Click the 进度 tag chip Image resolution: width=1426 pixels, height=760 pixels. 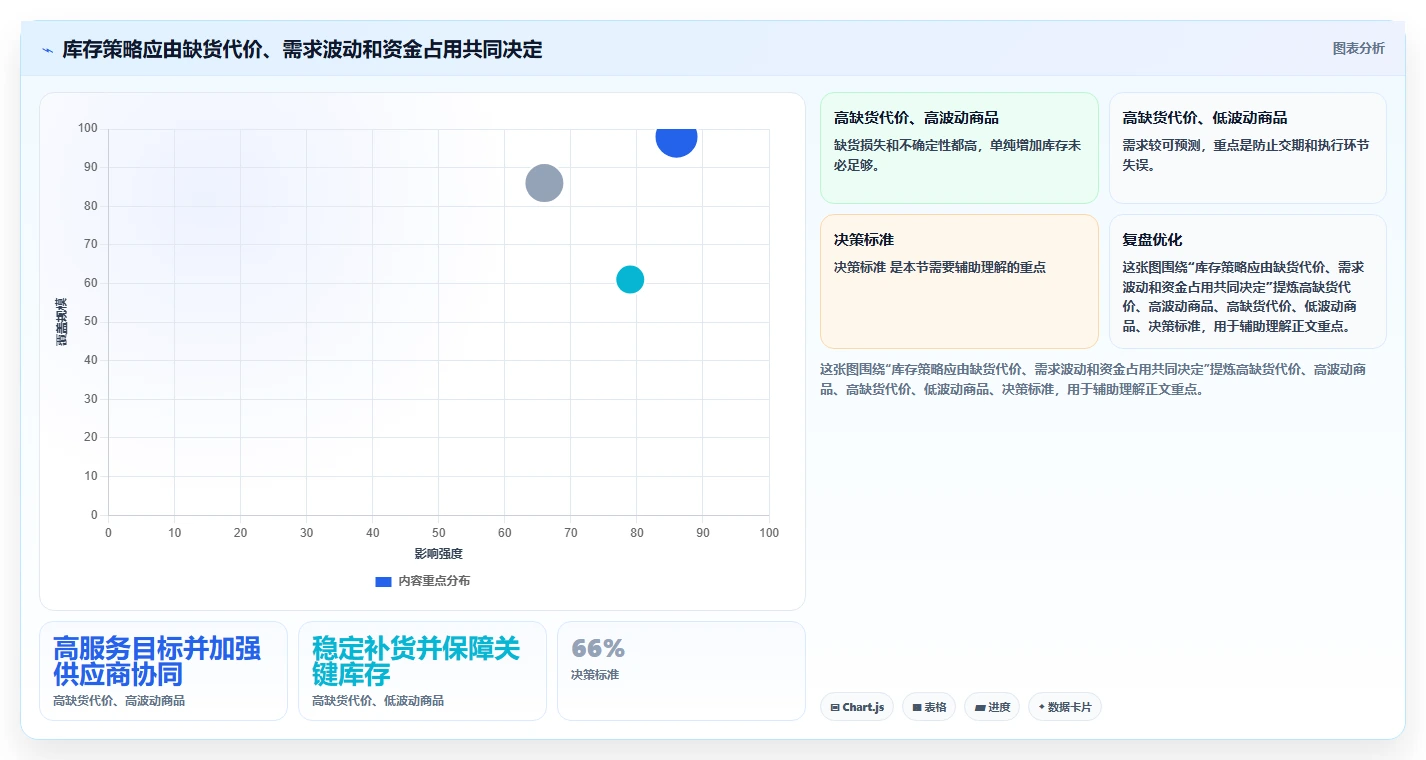pyautogui.click(x=992, y=707)
